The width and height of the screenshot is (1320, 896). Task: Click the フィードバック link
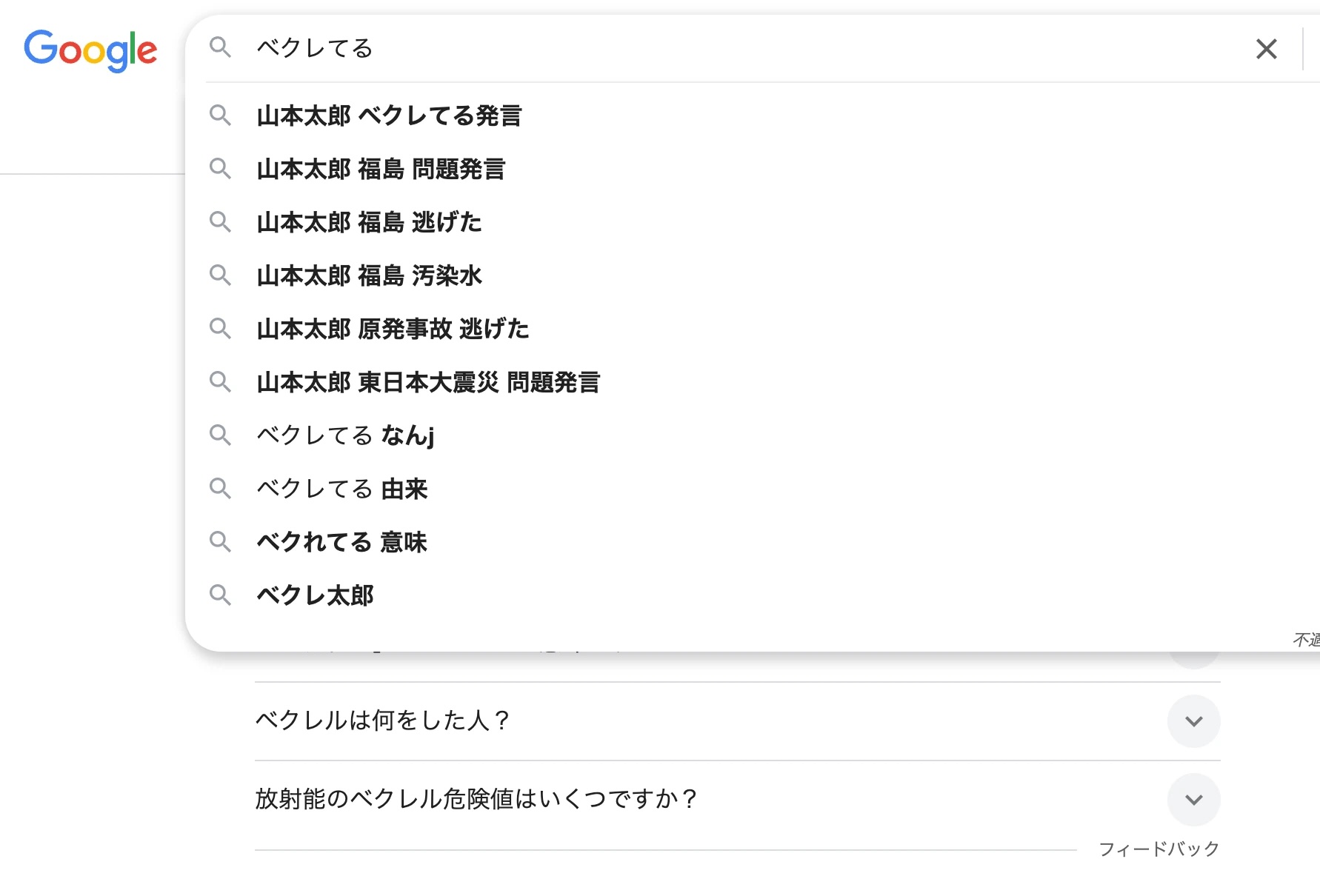click(x=1159, y=849)
